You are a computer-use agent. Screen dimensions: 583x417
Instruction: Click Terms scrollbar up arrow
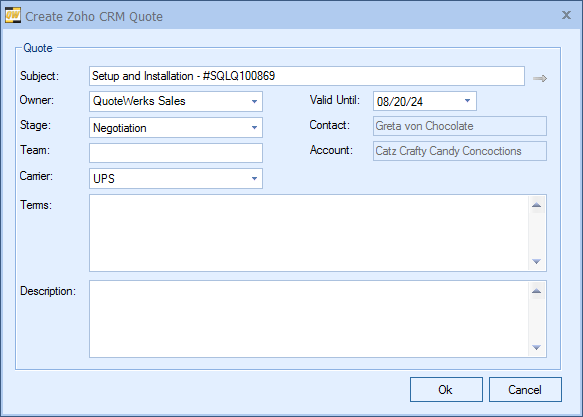tap(537, 205)
